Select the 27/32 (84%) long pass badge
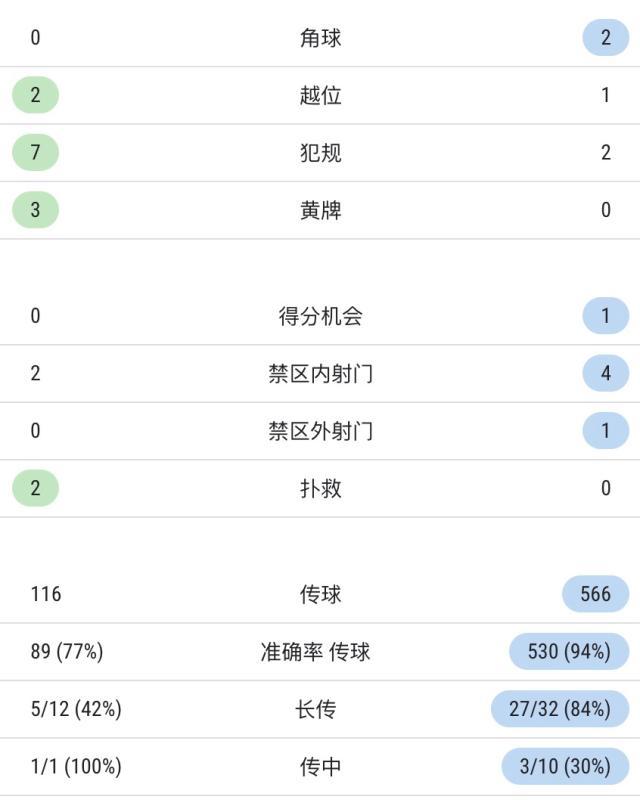 pyautogui.click(x=559, y=709)
